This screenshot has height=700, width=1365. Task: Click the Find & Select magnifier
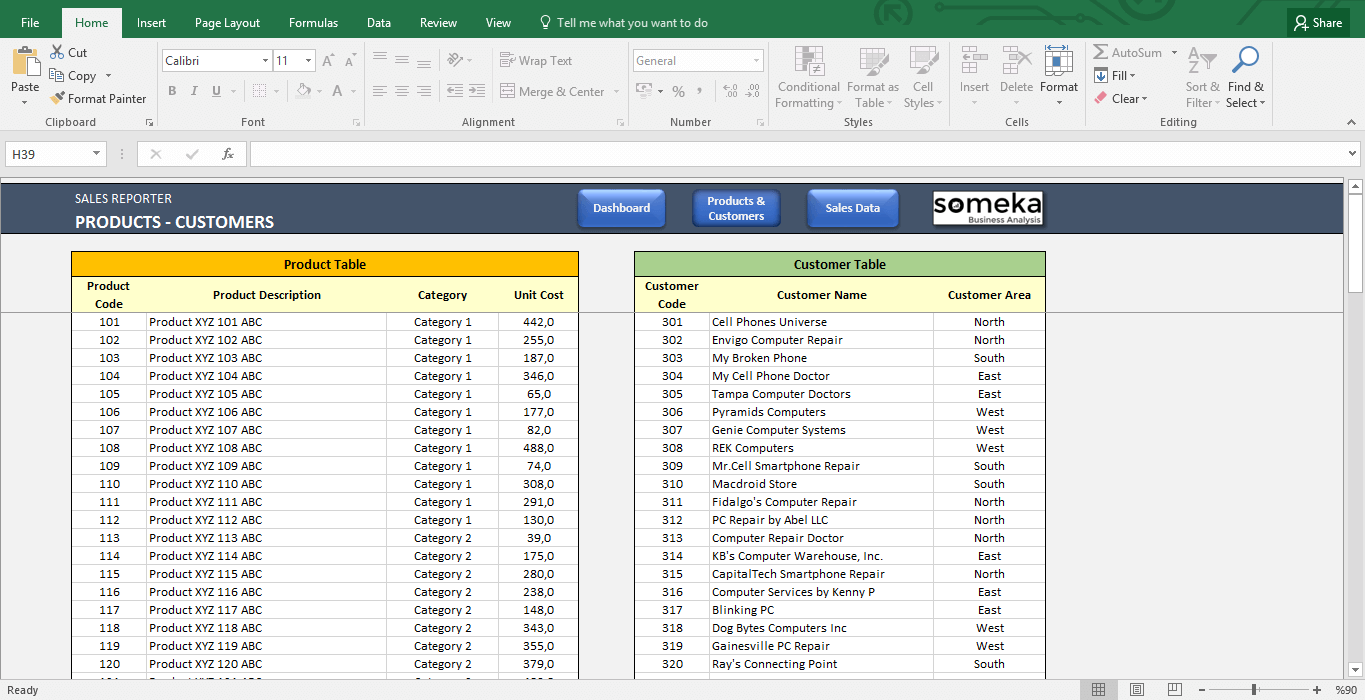(x=1245, y=62)
